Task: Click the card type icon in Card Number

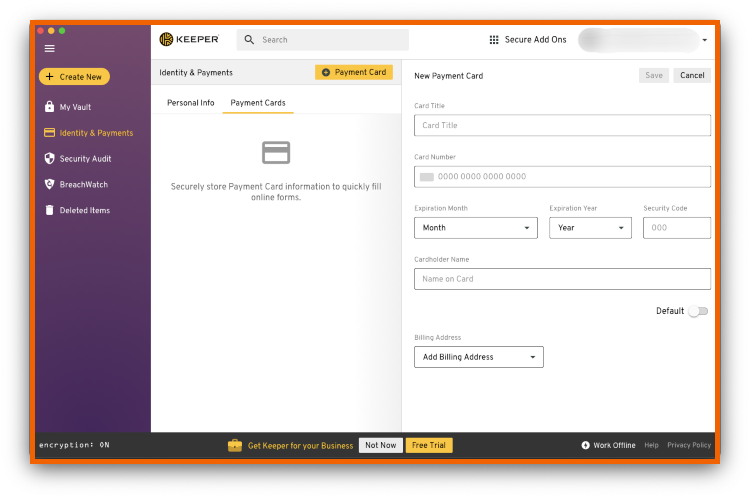Action: tap(427, 177)
